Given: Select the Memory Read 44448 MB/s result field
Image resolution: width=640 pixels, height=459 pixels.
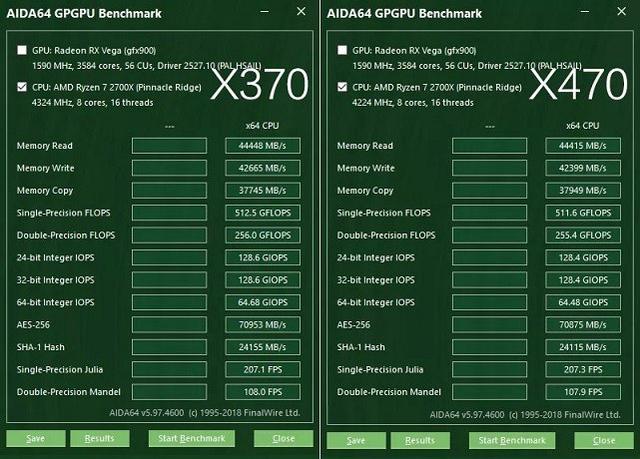Looking at the screenshot, I should (260, 146).
